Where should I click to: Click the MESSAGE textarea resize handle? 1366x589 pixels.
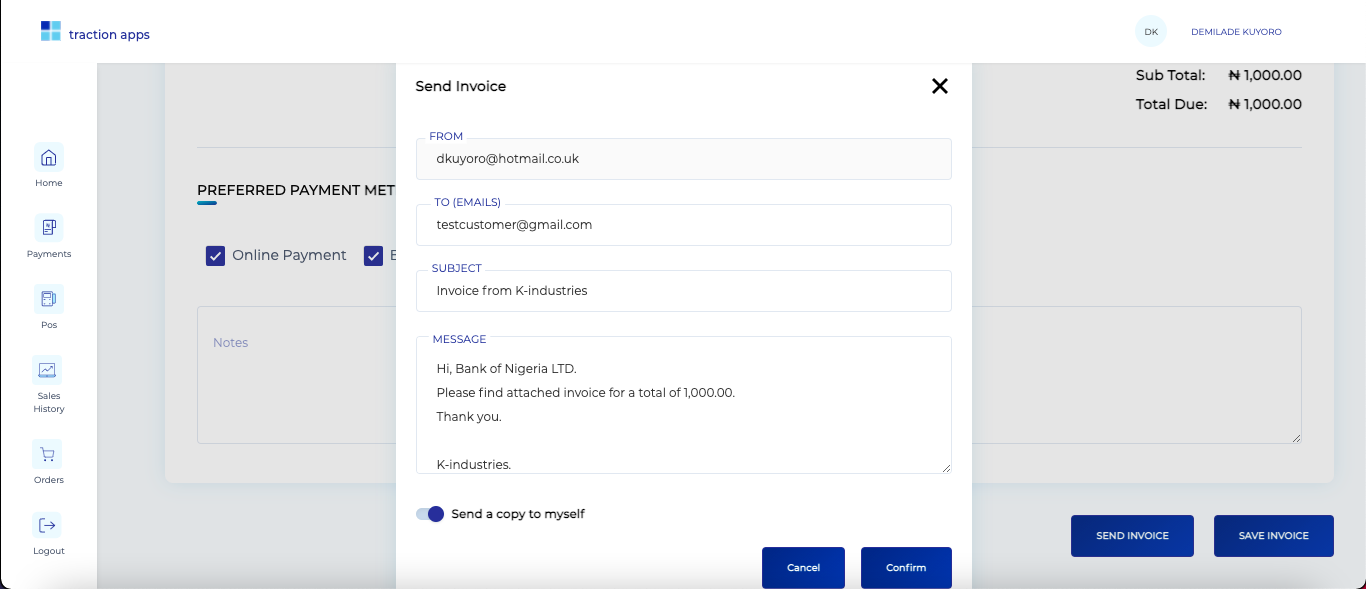coord(946,468)
